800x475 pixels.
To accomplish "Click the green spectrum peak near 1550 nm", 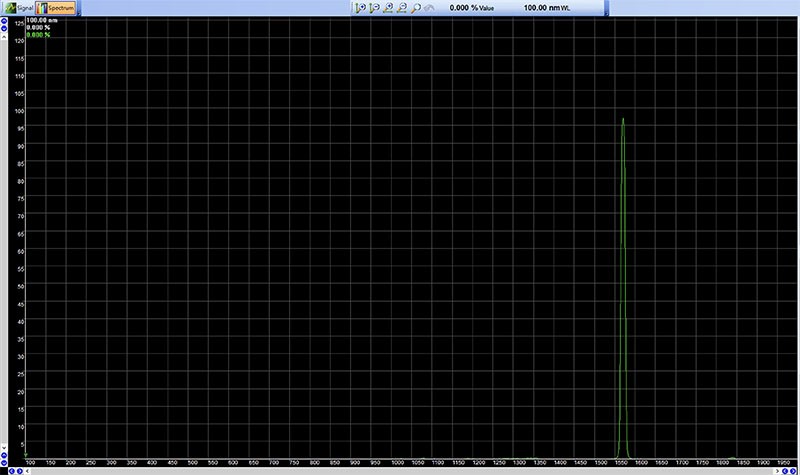I will pos(623,130).
